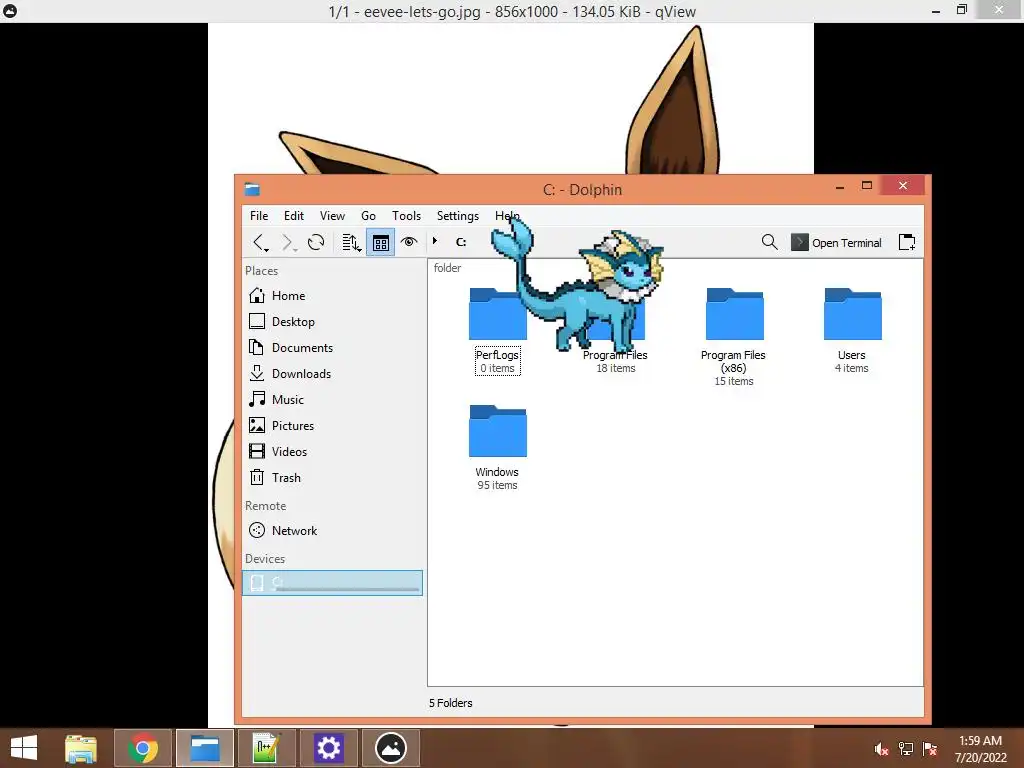This screenshot has height=768, width=1024.
Task: Select the C: location breadcrumb
Action: point(461,242)
